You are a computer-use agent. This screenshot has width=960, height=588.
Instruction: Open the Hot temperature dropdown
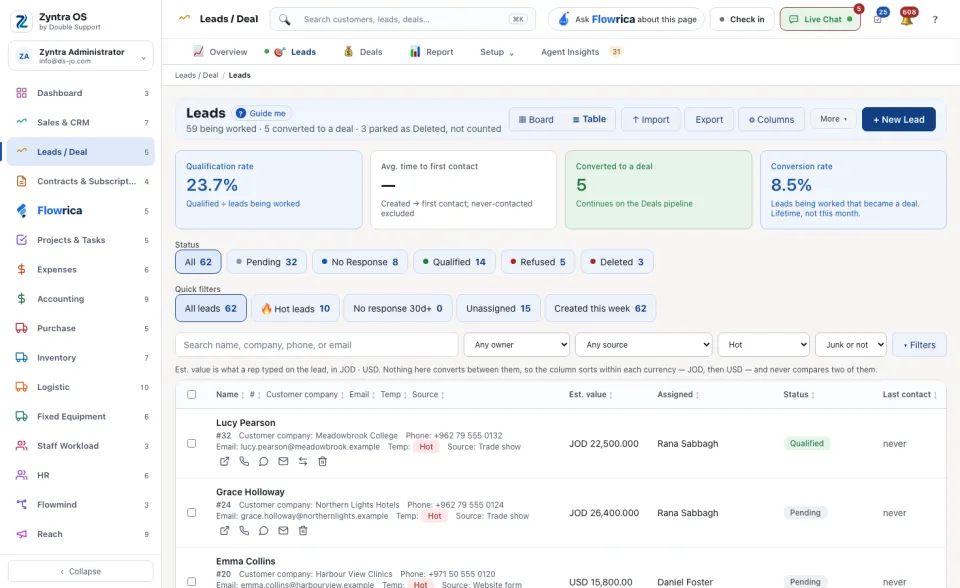(763, 345)
